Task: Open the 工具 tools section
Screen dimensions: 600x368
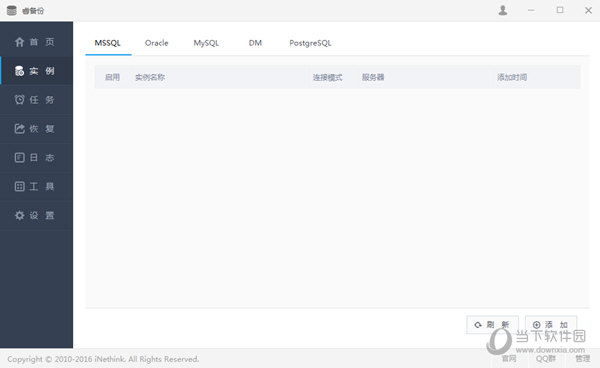Action: pyautogui.click(x=36, y=186)
